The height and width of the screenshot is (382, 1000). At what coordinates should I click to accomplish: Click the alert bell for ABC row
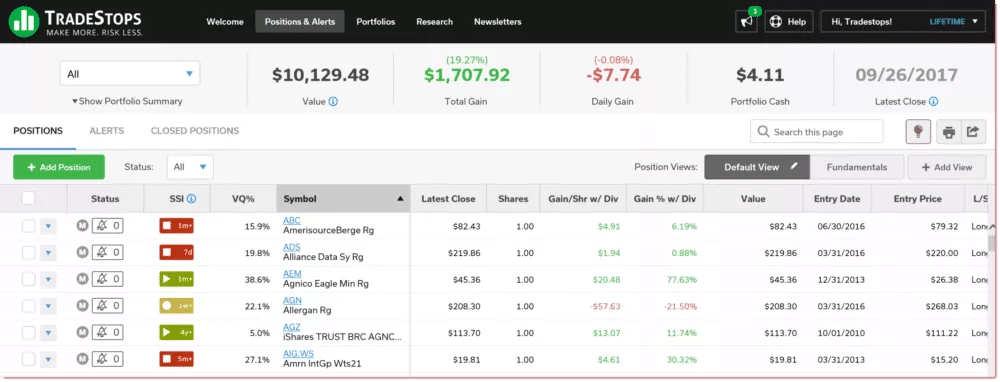click(108, 226)
